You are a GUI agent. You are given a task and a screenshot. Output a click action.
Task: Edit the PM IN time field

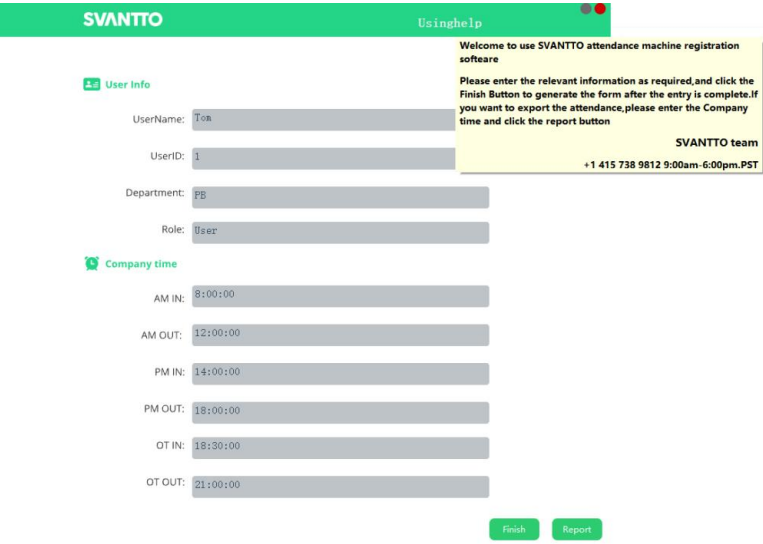(340, 374)
